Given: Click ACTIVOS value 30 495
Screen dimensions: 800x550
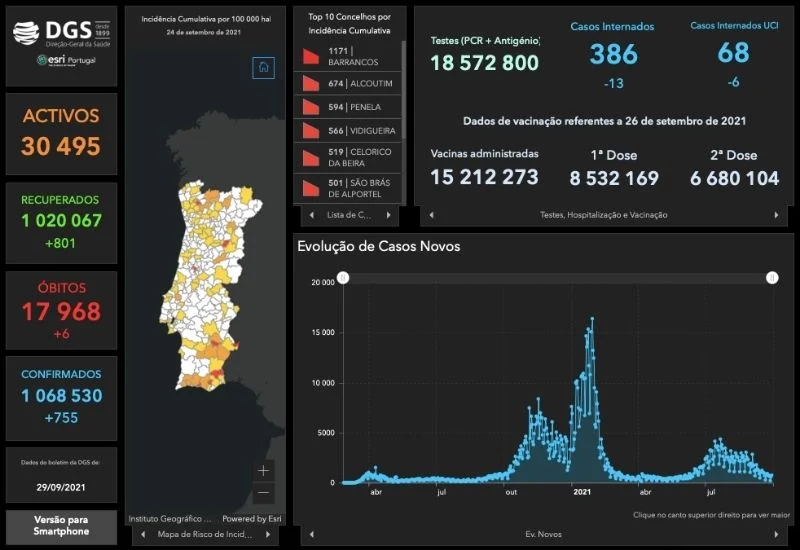Looking at the screenshot, I should (x=61, y=146).
